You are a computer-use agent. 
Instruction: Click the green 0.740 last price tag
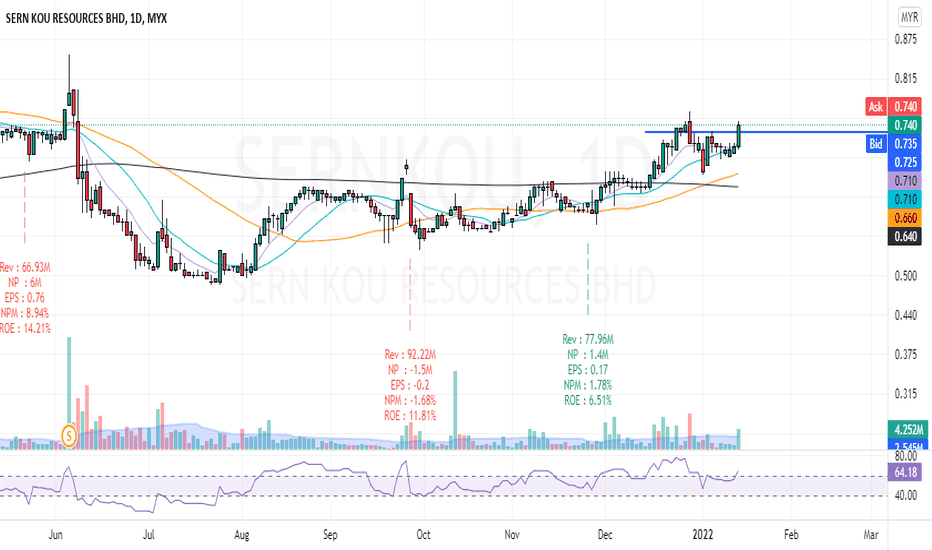coord(905,125)
